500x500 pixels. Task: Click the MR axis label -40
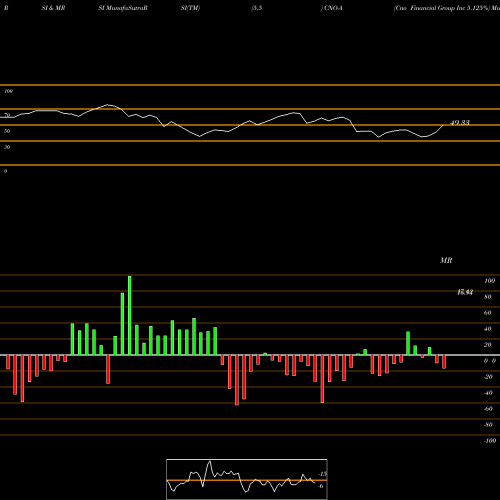coord(488,393)
